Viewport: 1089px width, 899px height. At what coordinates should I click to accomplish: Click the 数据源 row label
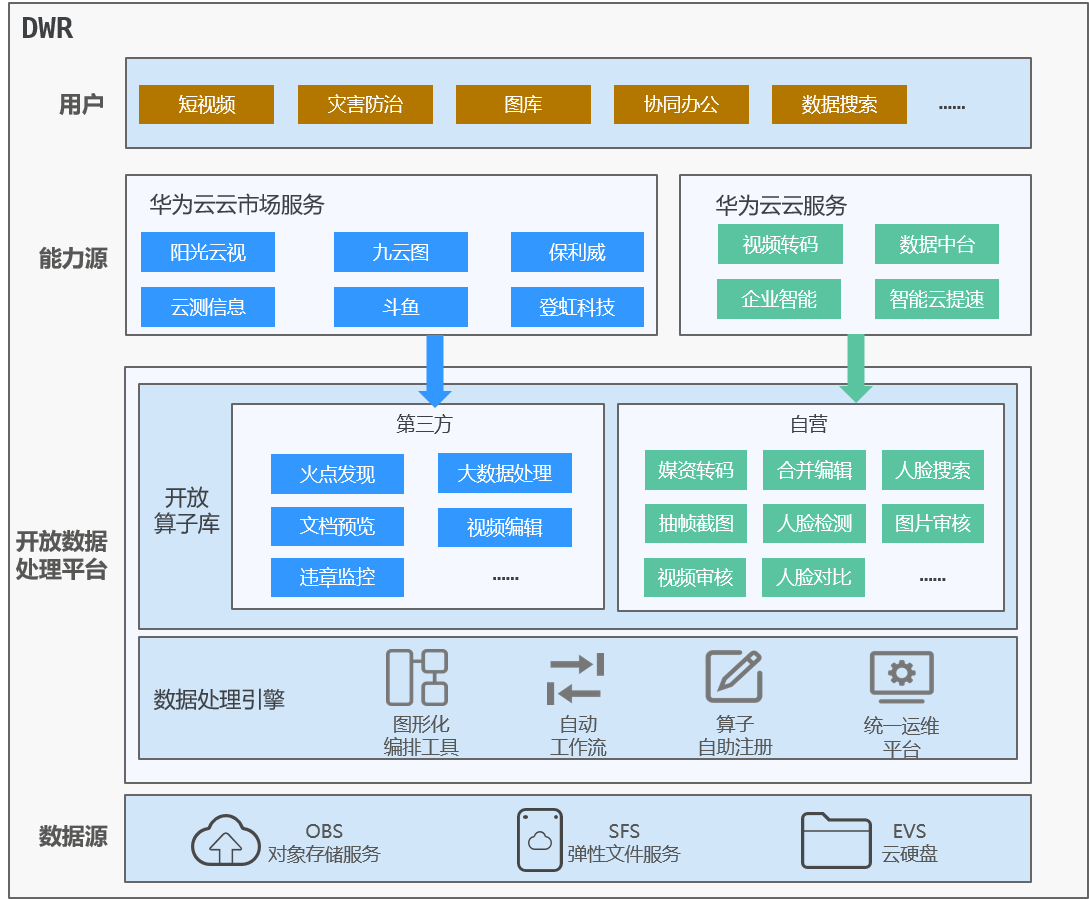click(x=73, y=836)
